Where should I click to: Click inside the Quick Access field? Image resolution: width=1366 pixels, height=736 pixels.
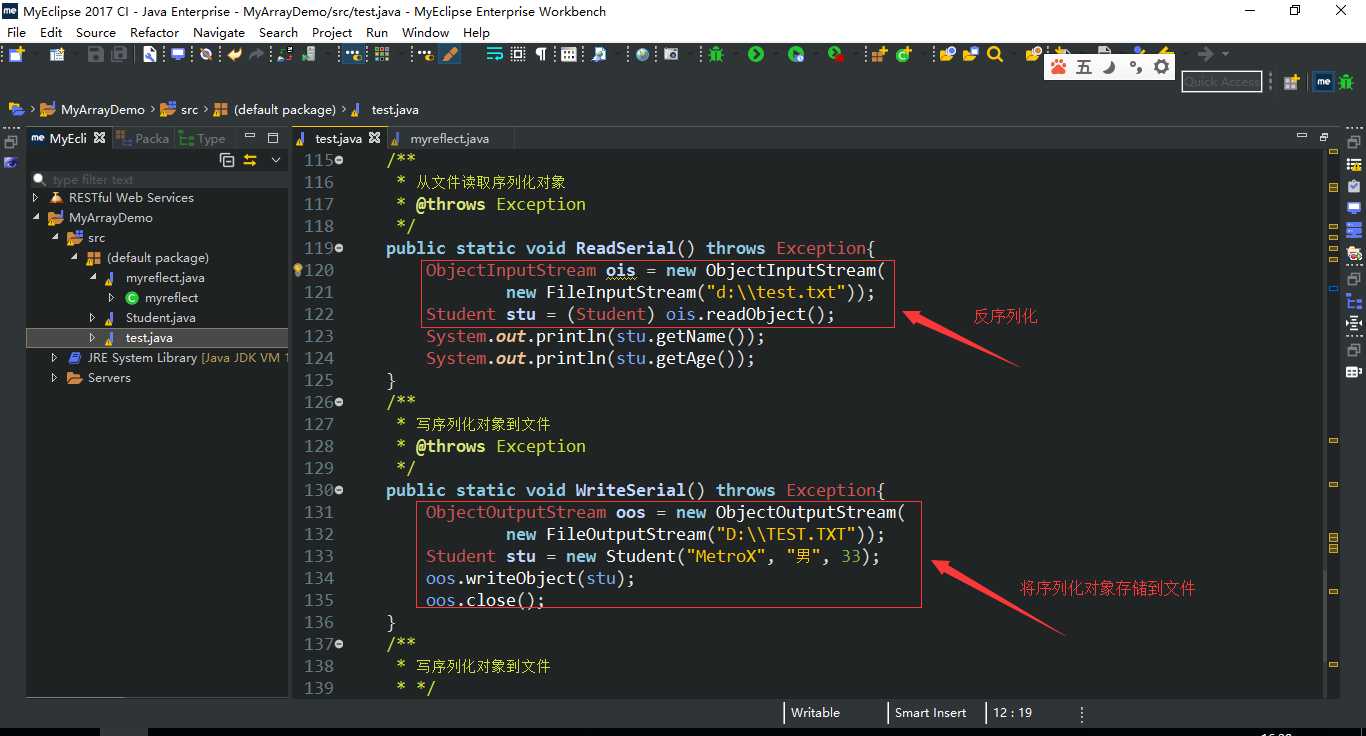coord(1221,82)
